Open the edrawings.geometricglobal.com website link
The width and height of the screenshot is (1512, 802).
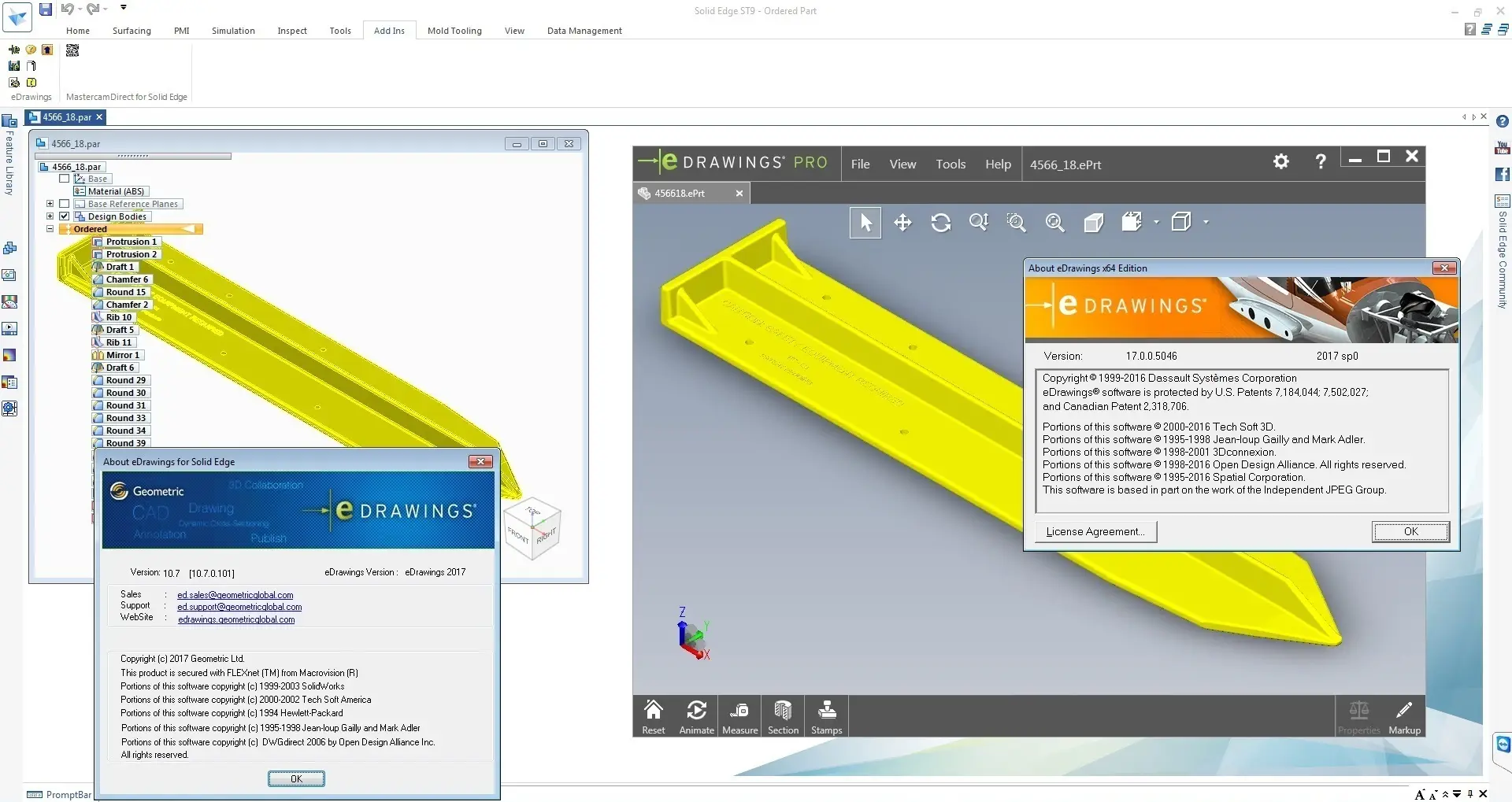click(x=236, y=619)
